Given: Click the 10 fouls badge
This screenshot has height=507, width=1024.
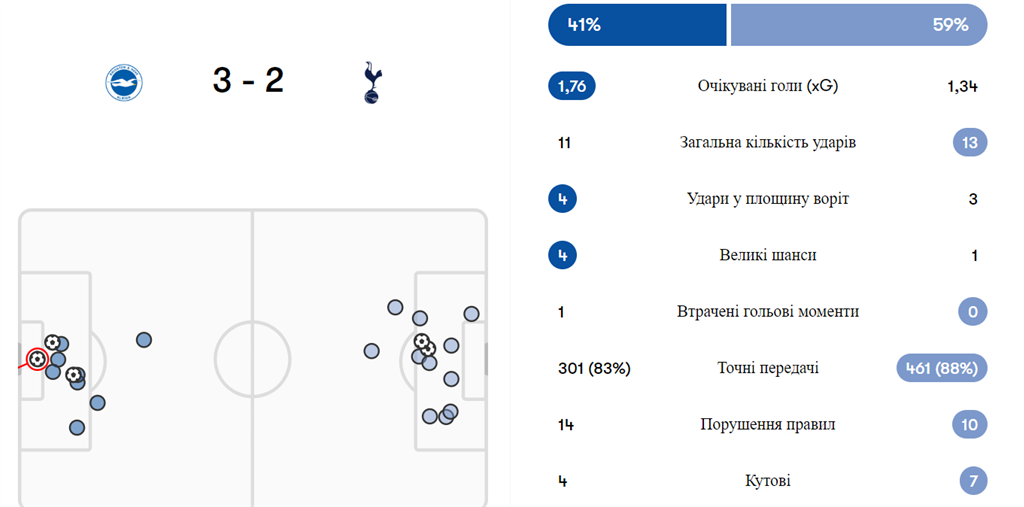Looking at the screenshot, I should (969, 425).
